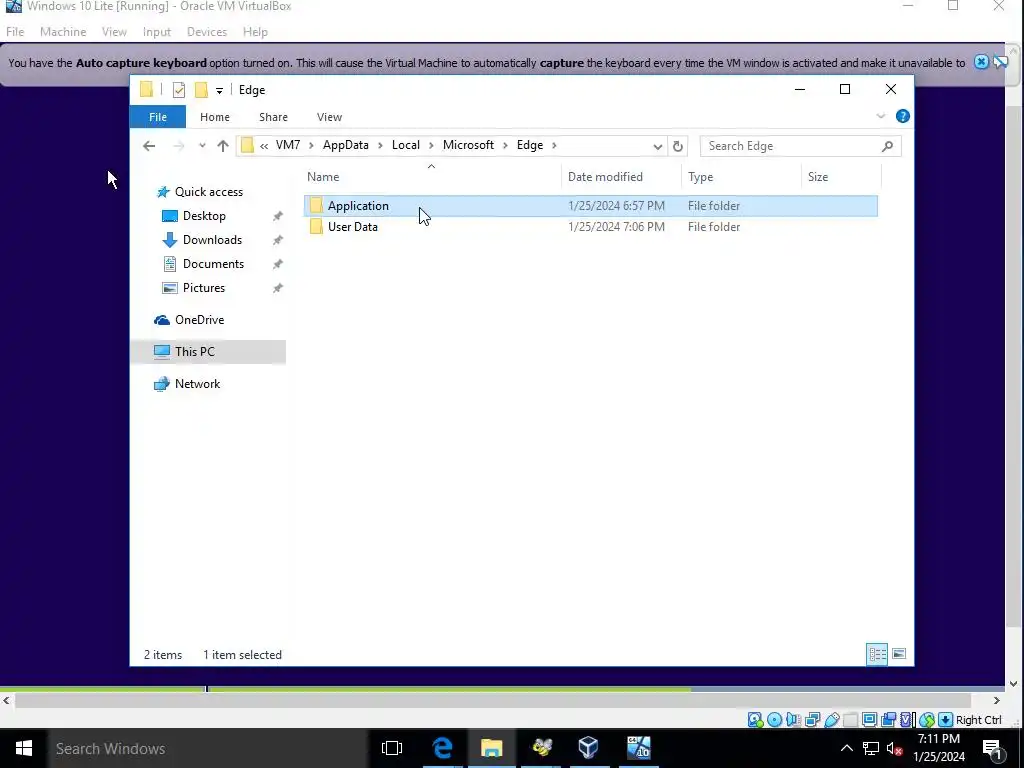Open address bar history dropdown
The width and height of the screenshot is (1024, 768).
(658, 146)
